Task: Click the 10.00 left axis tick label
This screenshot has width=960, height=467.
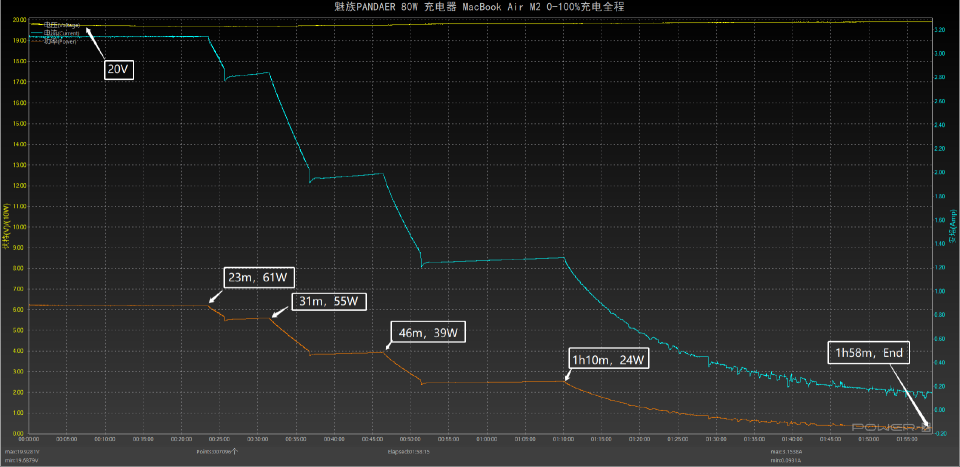Action: pos(19,226)
